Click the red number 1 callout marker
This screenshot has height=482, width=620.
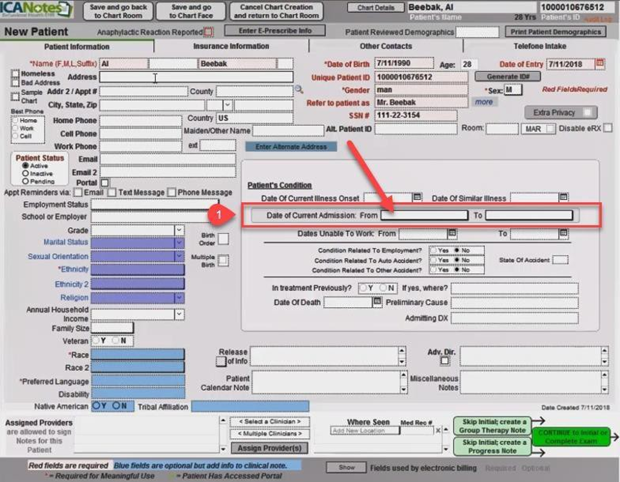click(213, 215)
